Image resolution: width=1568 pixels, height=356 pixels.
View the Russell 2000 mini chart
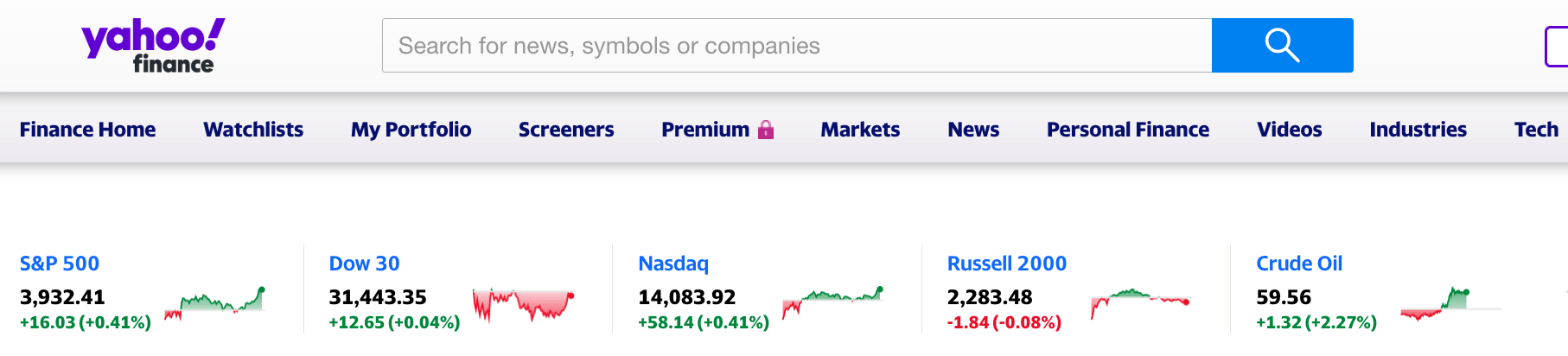point(1141,303)
